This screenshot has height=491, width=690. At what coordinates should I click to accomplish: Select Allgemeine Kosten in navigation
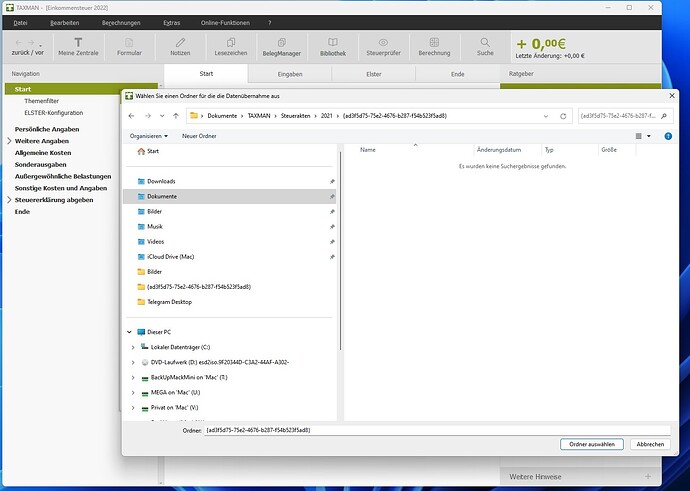tap(43, 153)
